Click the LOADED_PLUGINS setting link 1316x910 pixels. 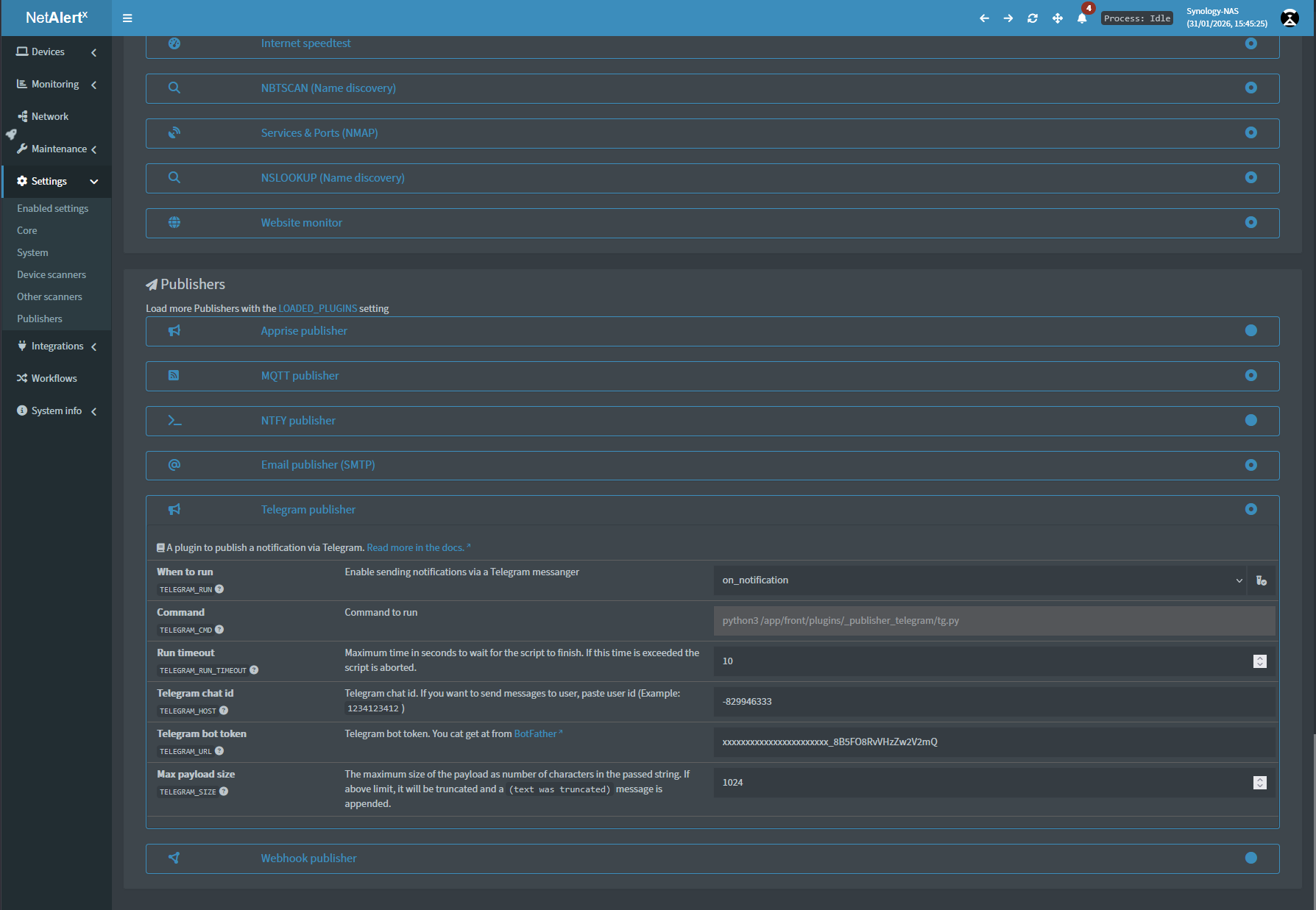click(x=317, y=308)
